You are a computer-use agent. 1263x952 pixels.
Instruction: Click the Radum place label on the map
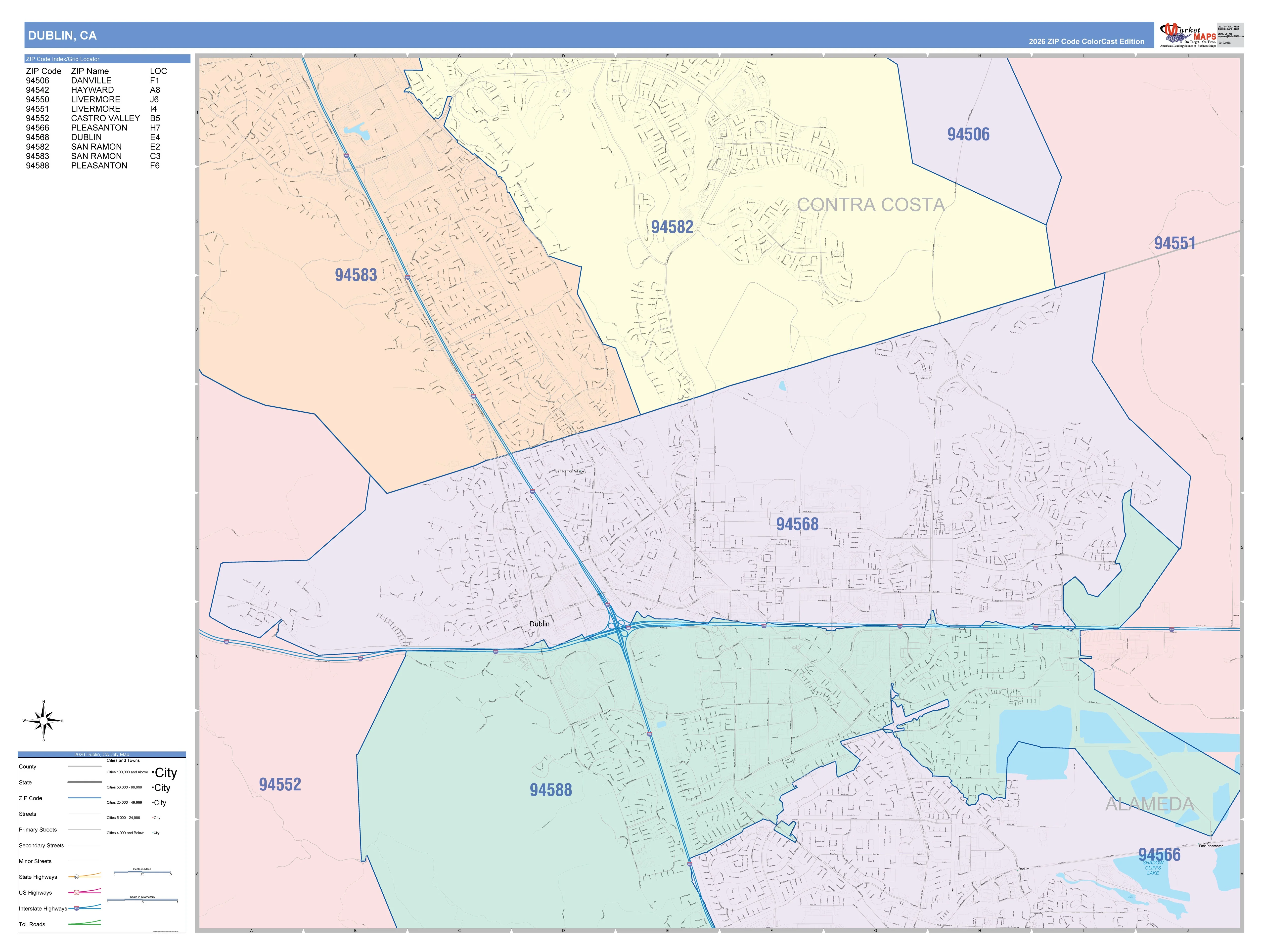coord(1024,869)
